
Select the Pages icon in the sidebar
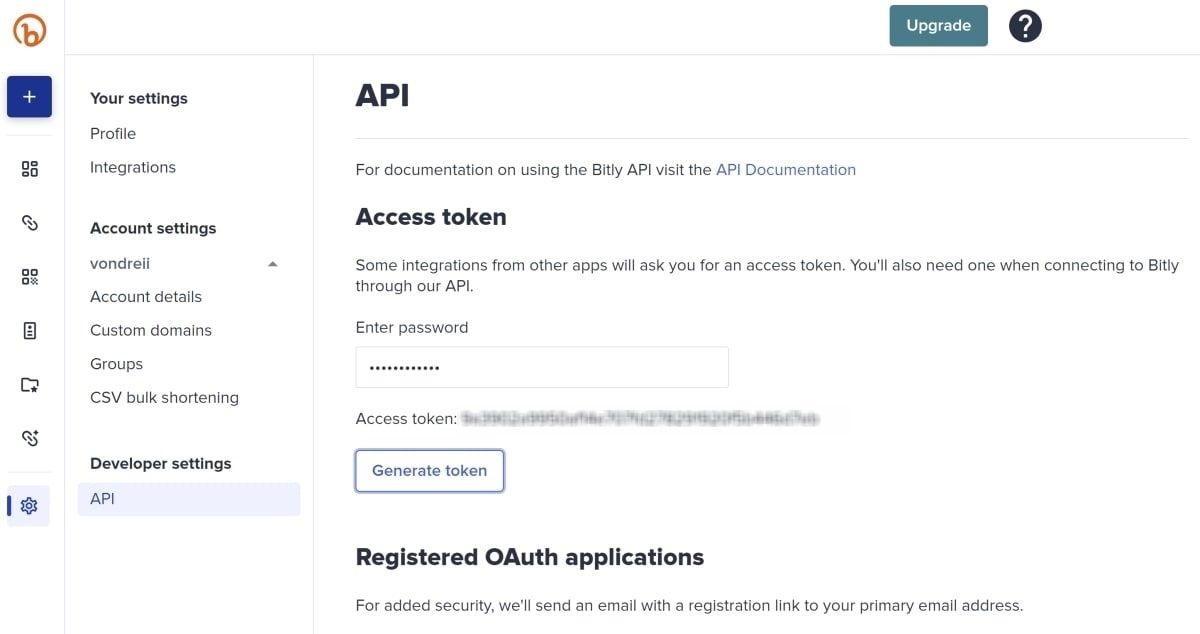(x=29, y=330)
